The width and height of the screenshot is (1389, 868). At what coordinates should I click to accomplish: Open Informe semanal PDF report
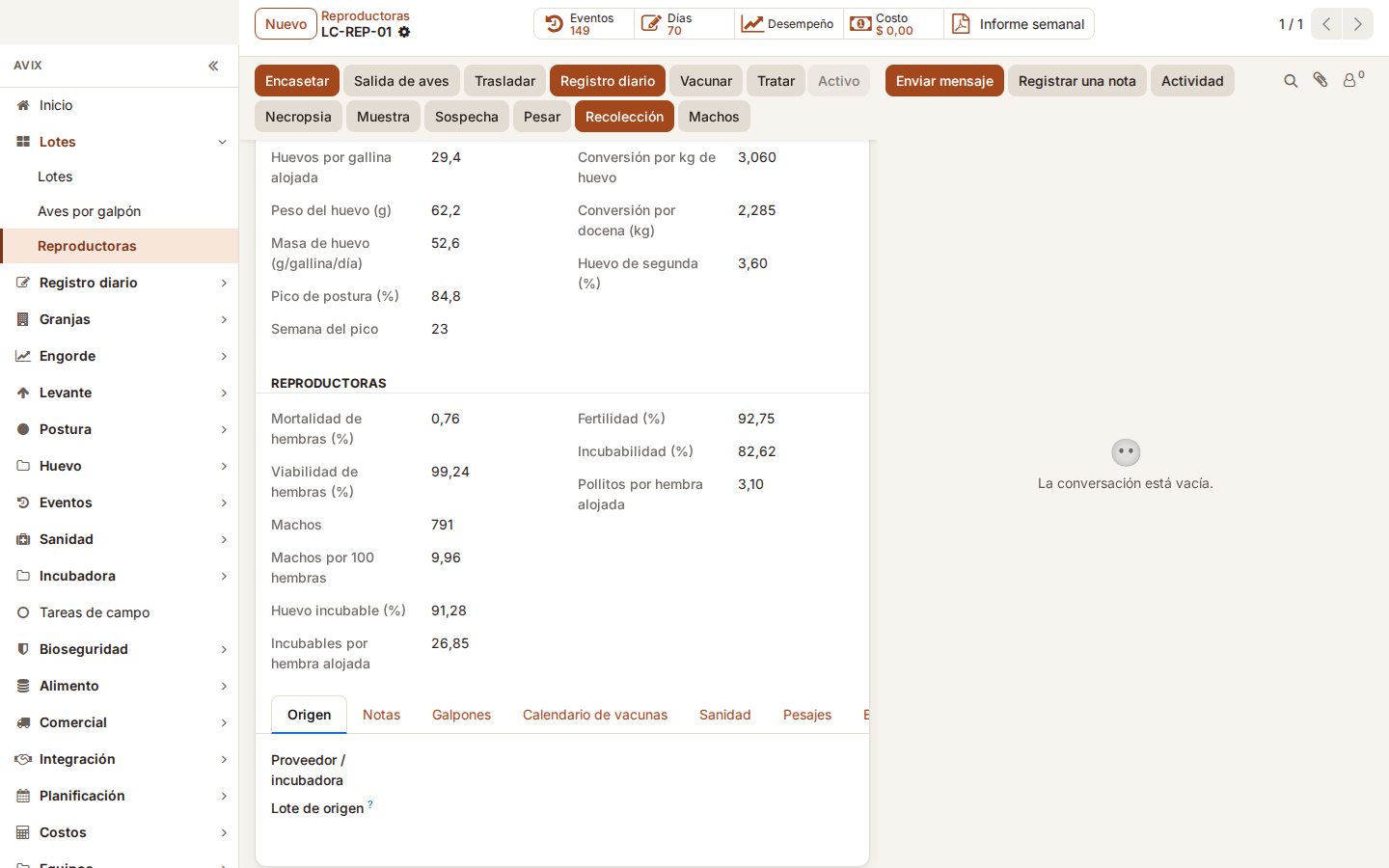pos(1019,24)
